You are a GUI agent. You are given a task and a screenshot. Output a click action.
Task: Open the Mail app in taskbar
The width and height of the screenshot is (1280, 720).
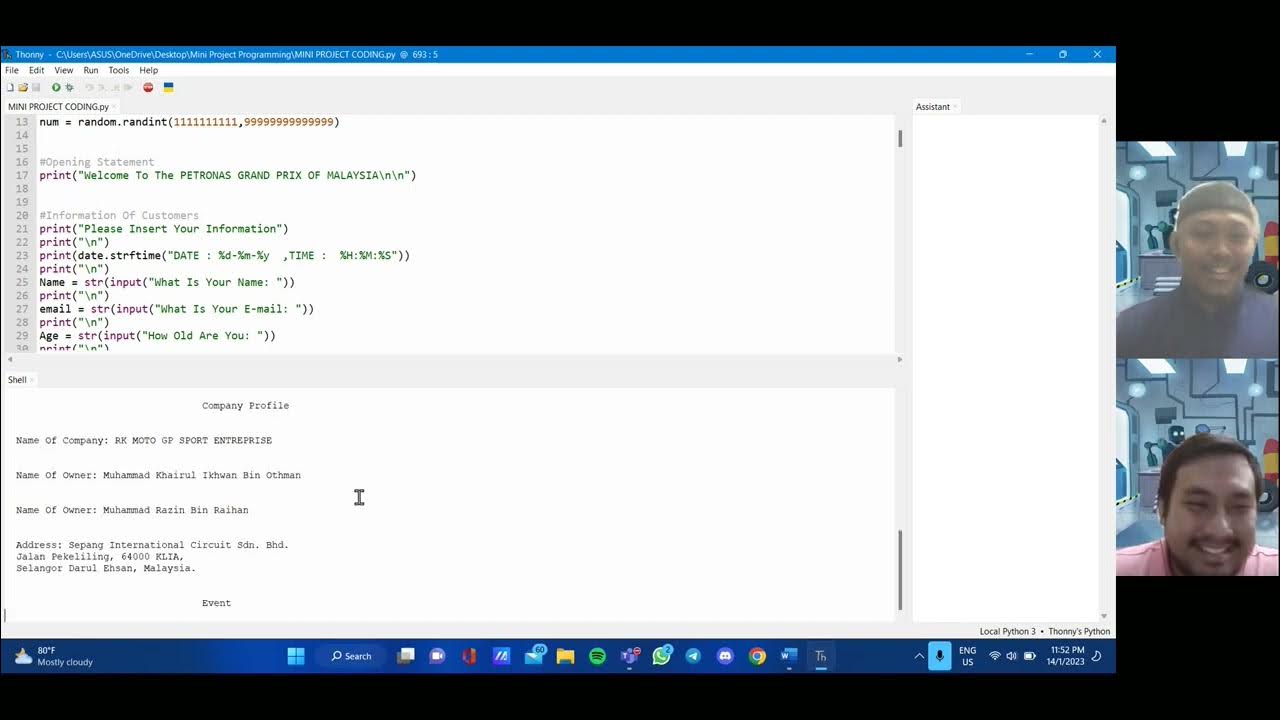(533, 656)
